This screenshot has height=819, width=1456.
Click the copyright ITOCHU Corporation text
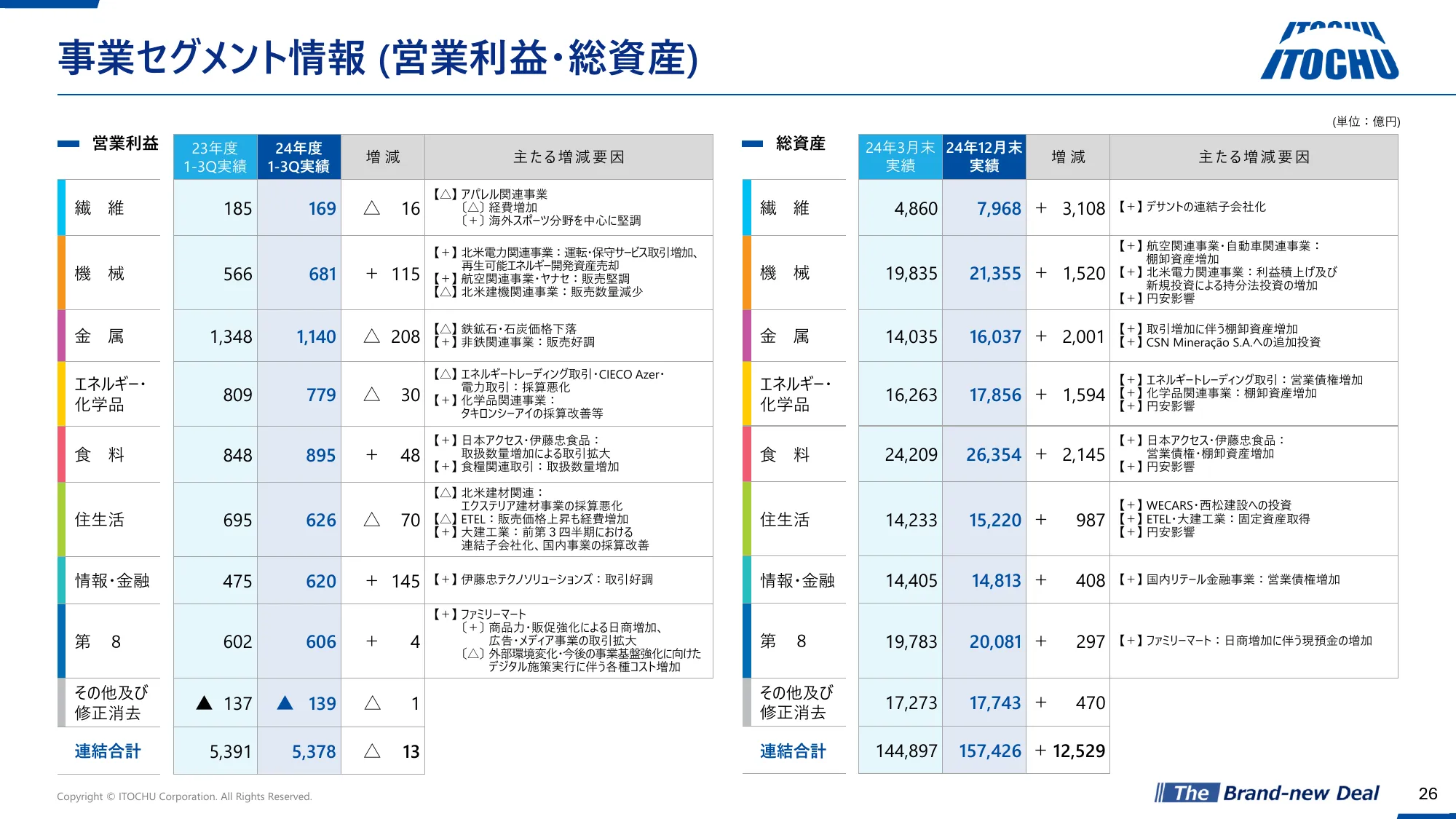pyautogui.click(x=184, y=796)
